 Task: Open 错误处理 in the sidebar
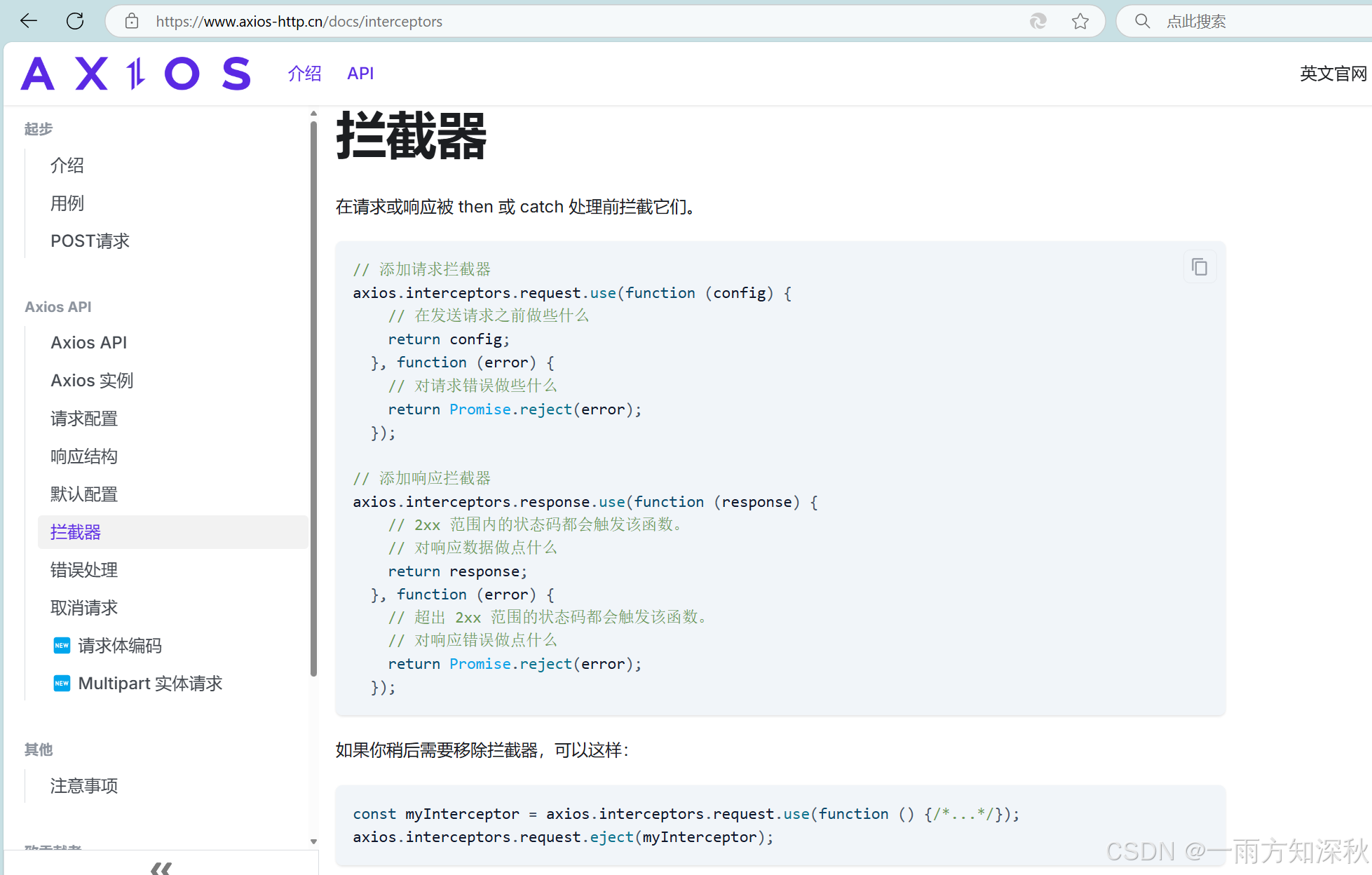tap(84, 570)
